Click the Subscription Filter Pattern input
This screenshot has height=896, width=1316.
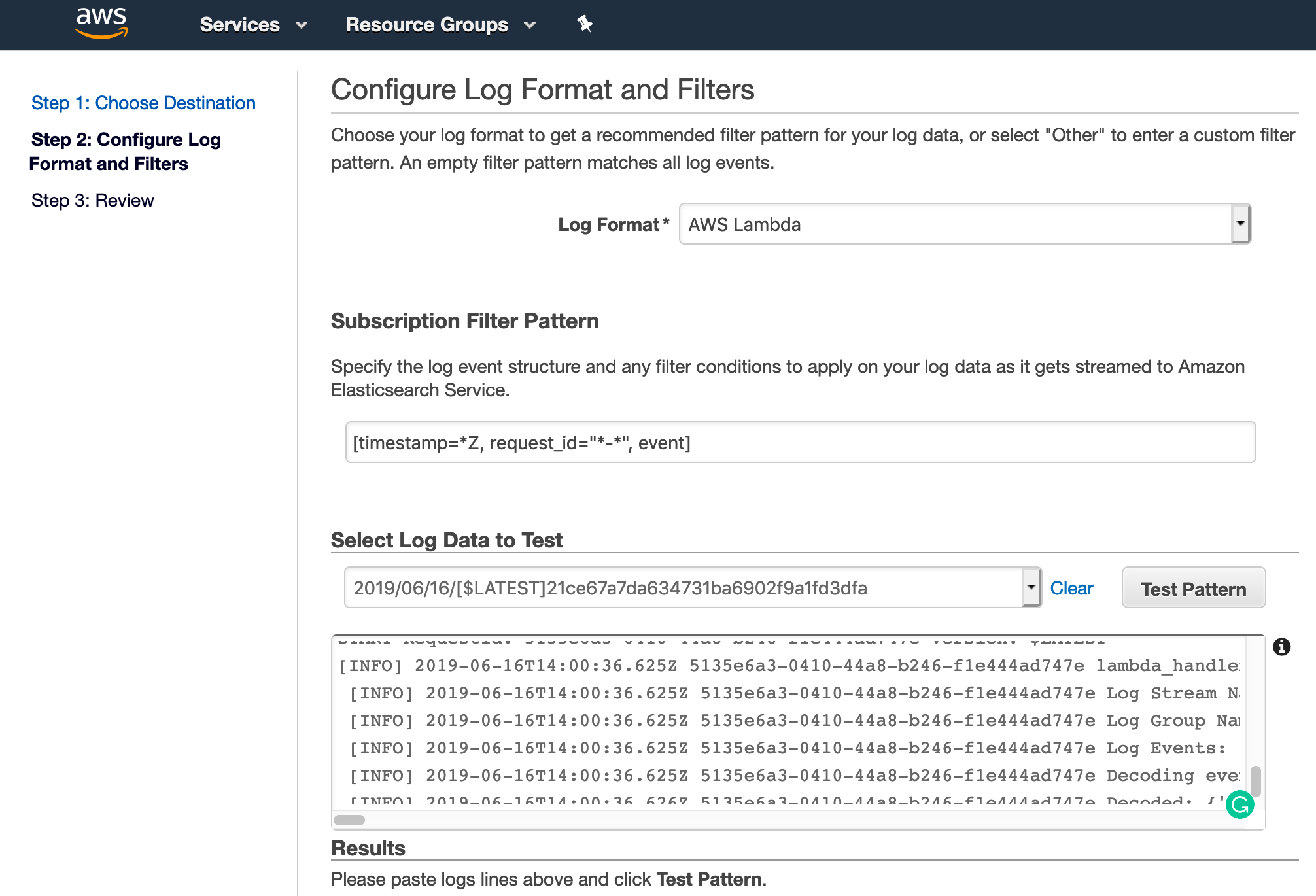tap(799, 443)
